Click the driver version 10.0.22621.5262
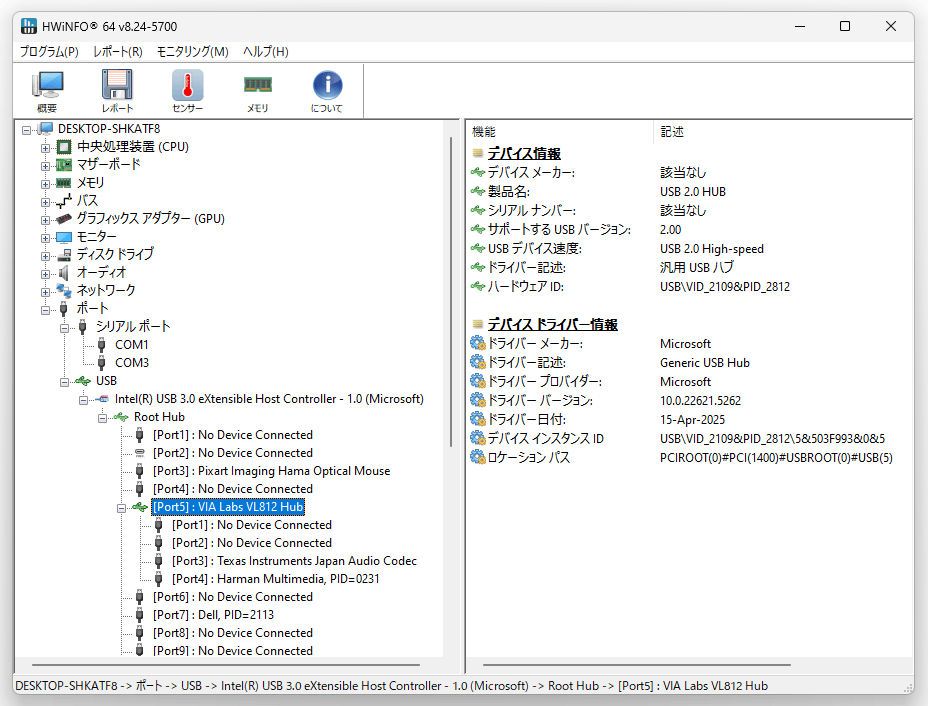928x706 pixels. pos(700,401)
